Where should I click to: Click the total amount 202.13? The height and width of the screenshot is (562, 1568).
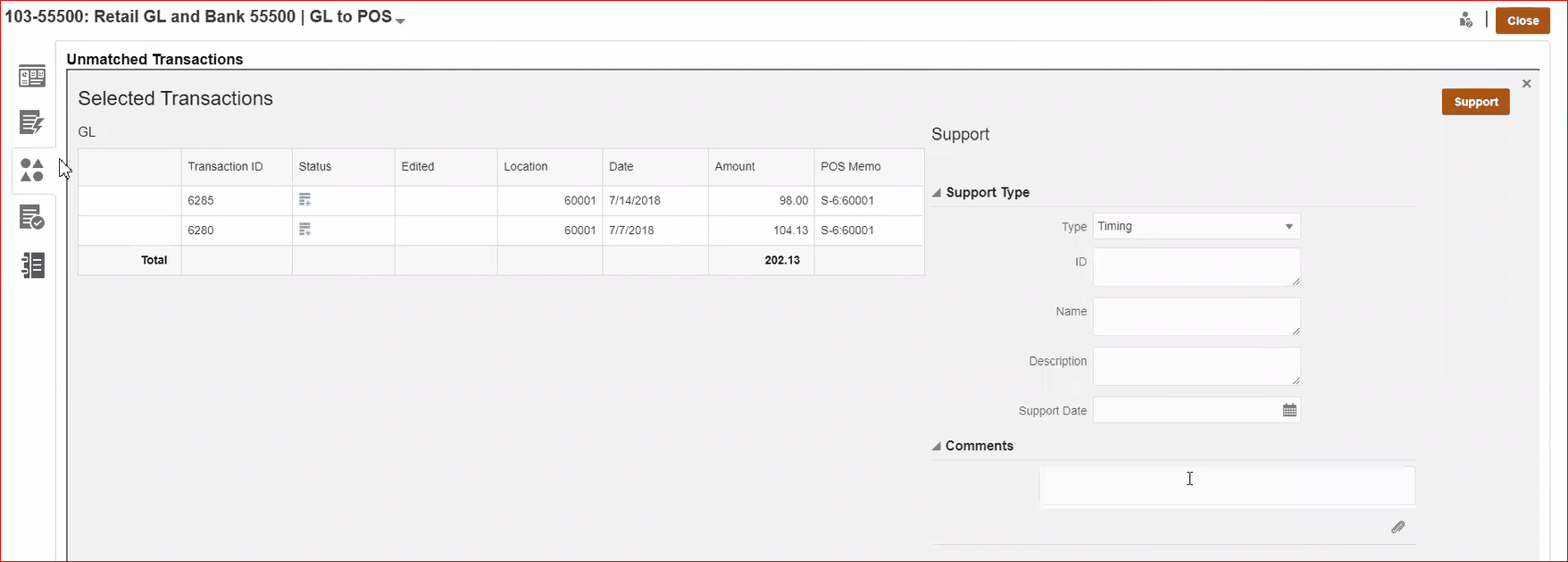(x=782, y=260)
